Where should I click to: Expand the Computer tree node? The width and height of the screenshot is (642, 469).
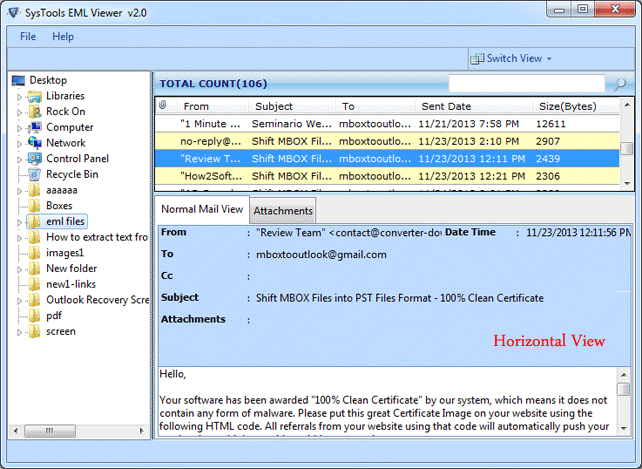click(x=19, y=128)
